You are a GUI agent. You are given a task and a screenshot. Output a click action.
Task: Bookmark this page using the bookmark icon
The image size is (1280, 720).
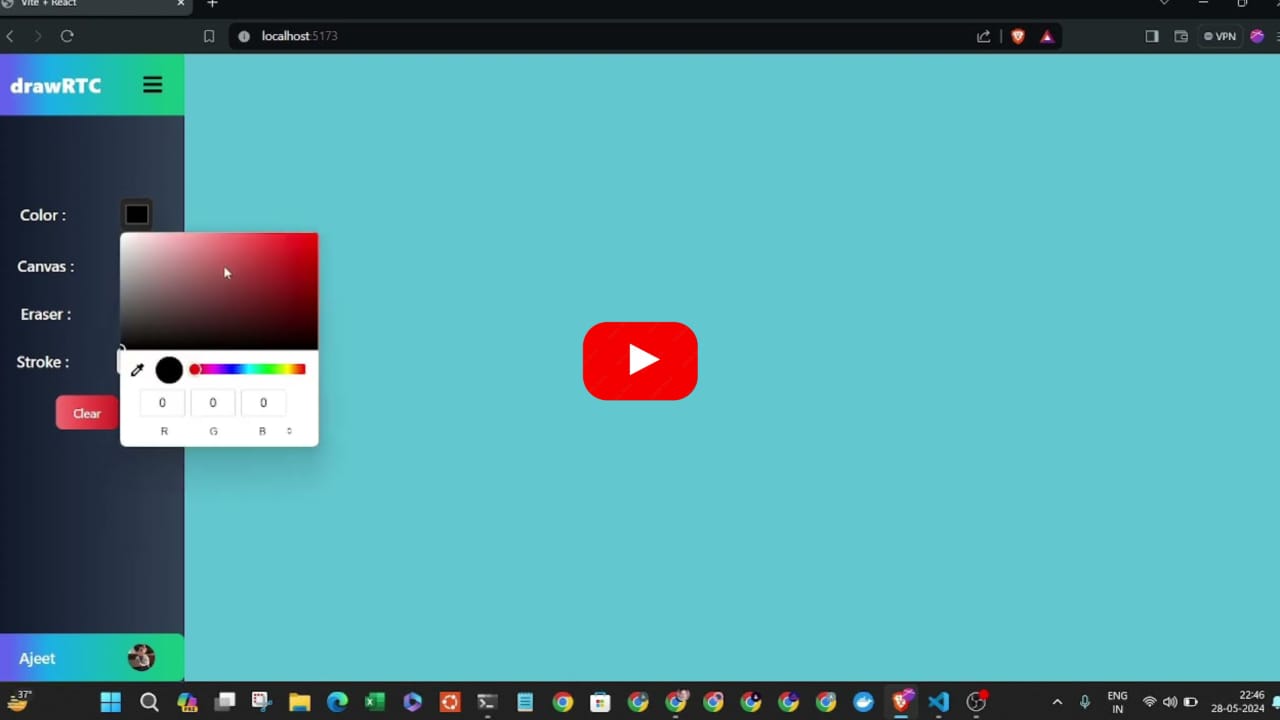[209, 36]
